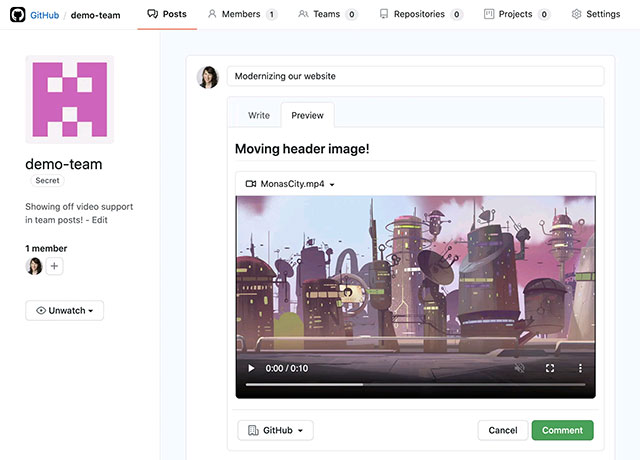The height and width of the screenshot is (460, 640).
Task: Edit the team description via Edit link
Action: pyautogui.click(x=100, y=220)
